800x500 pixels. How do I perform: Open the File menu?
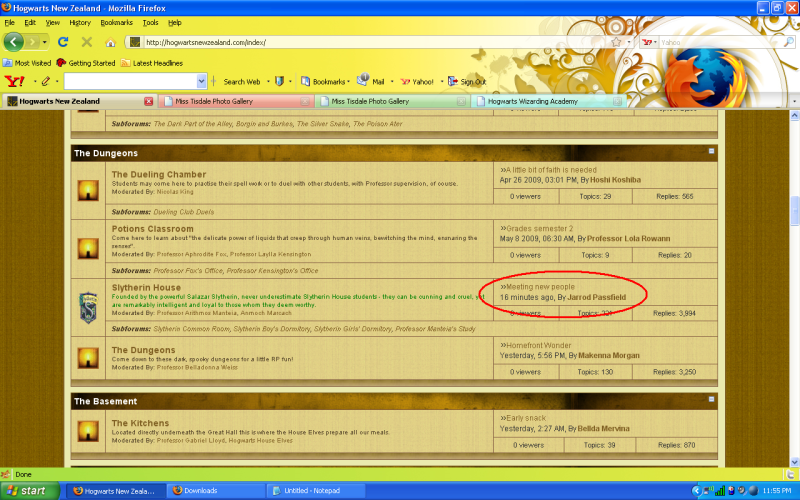point(9,22)
